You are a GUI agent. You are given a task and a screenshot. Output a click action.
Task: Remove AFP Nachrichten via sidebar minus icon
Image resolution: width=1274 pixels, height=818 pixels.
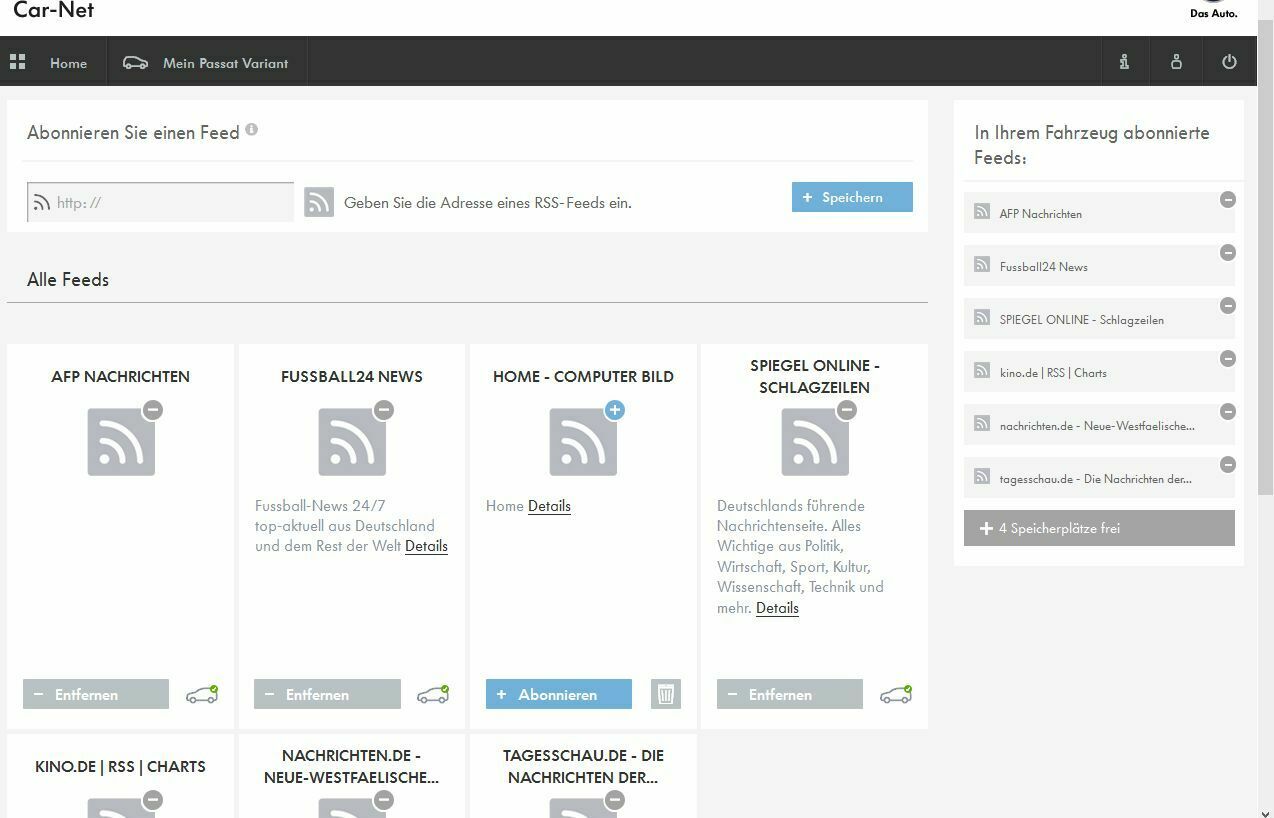1228,200
